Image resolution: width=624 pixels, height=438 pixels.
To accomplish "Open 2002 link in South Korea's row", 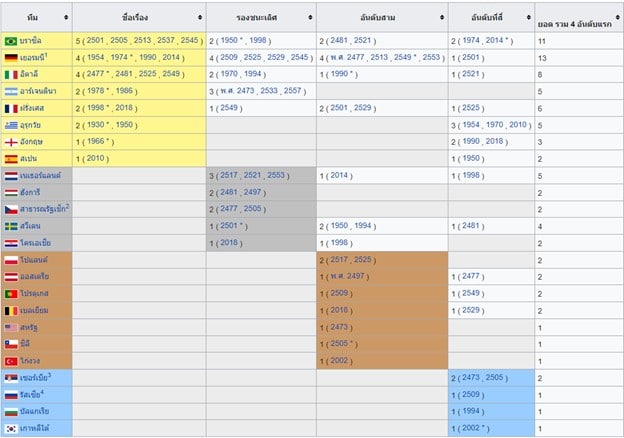I will click(471, 428).
